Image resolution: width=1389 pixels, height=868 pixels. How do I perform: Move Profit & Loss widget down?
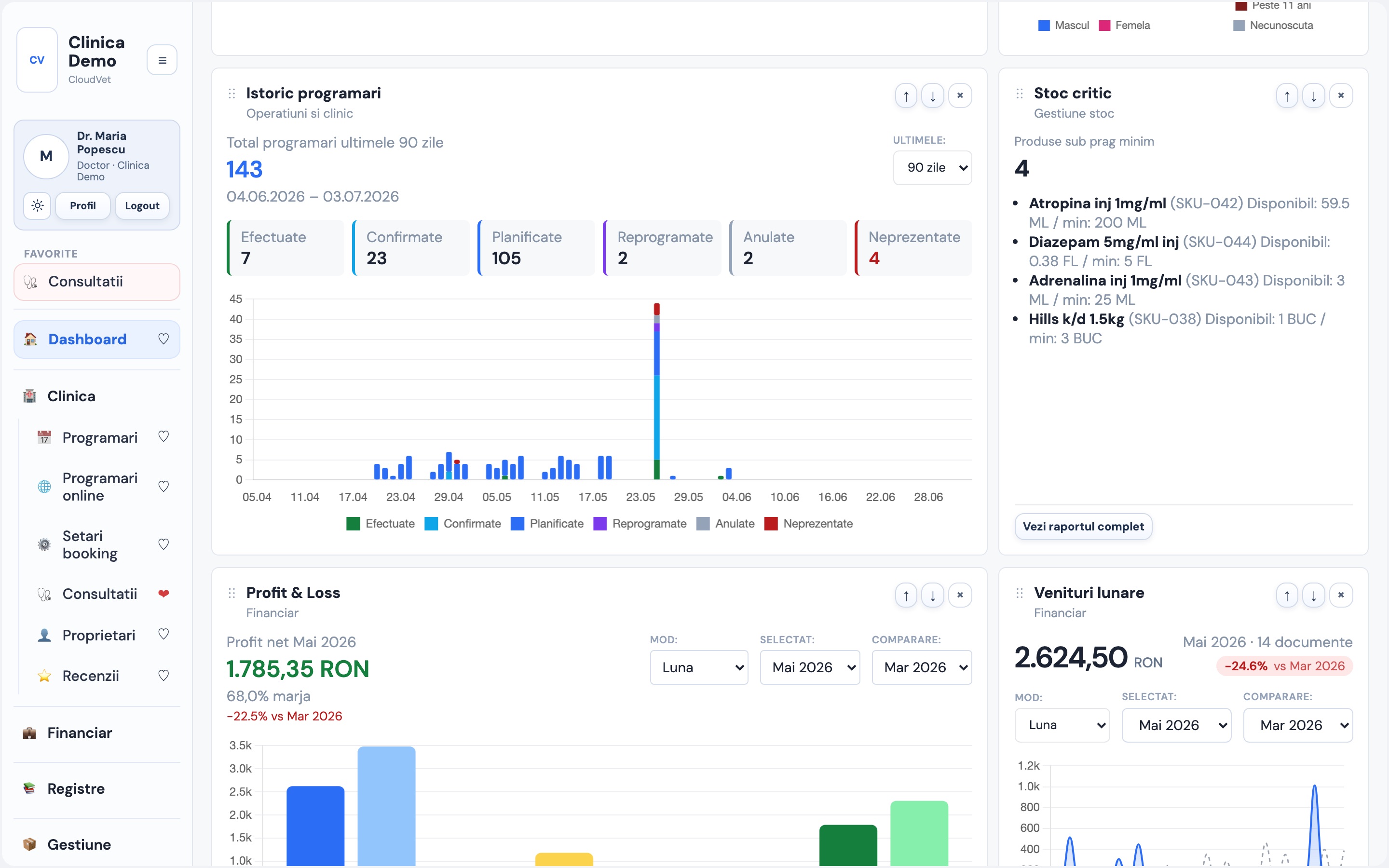(933, 596)
